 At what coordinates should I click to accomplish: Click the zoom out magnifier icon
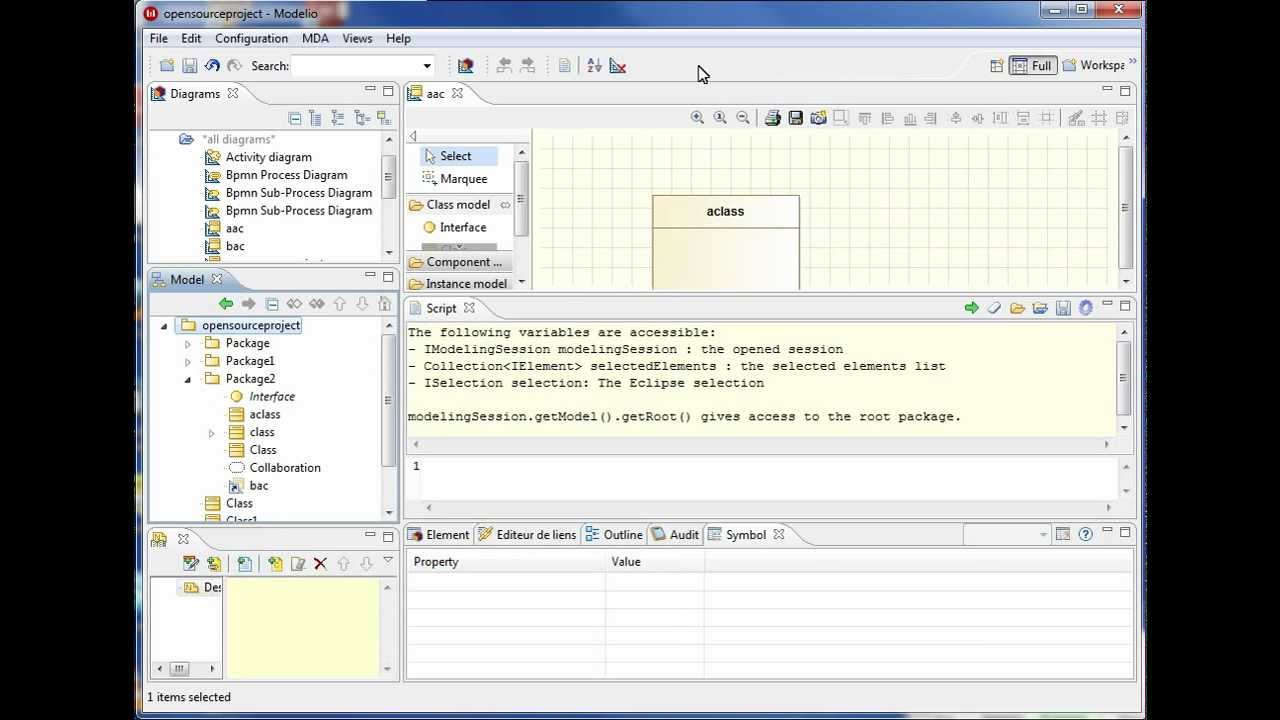click(743, 118)
